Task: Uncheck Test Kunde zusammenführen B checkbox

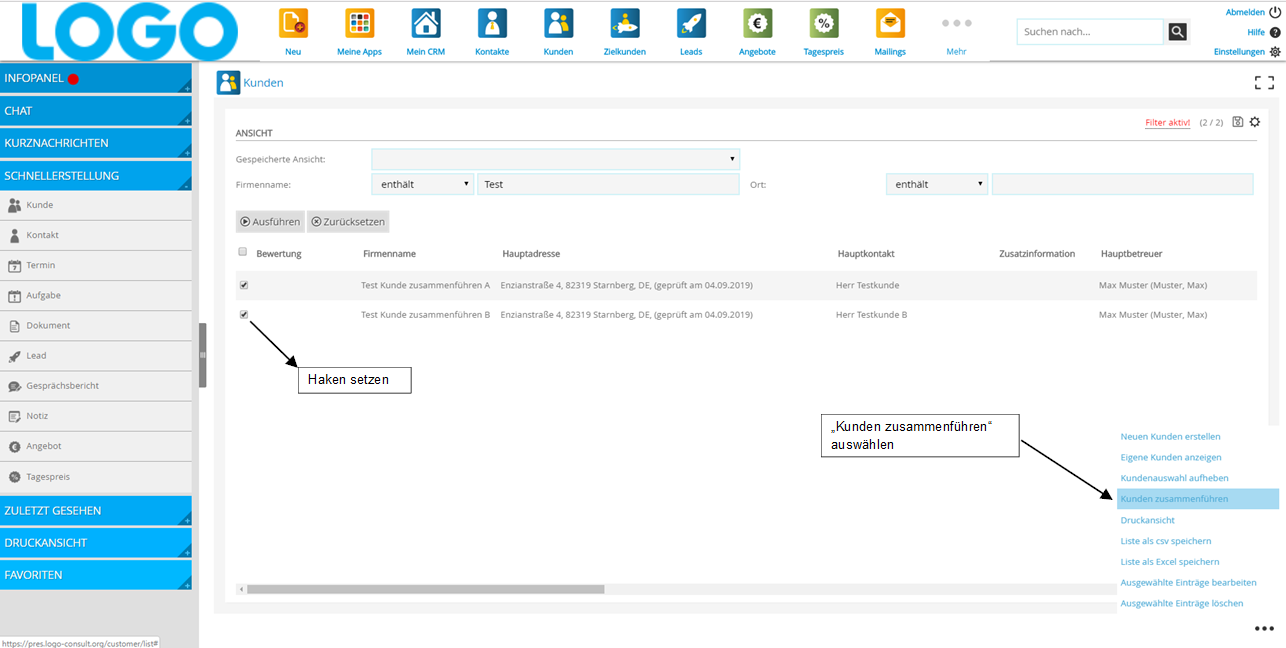Action: pyautogui.click(x=244, y=314)
